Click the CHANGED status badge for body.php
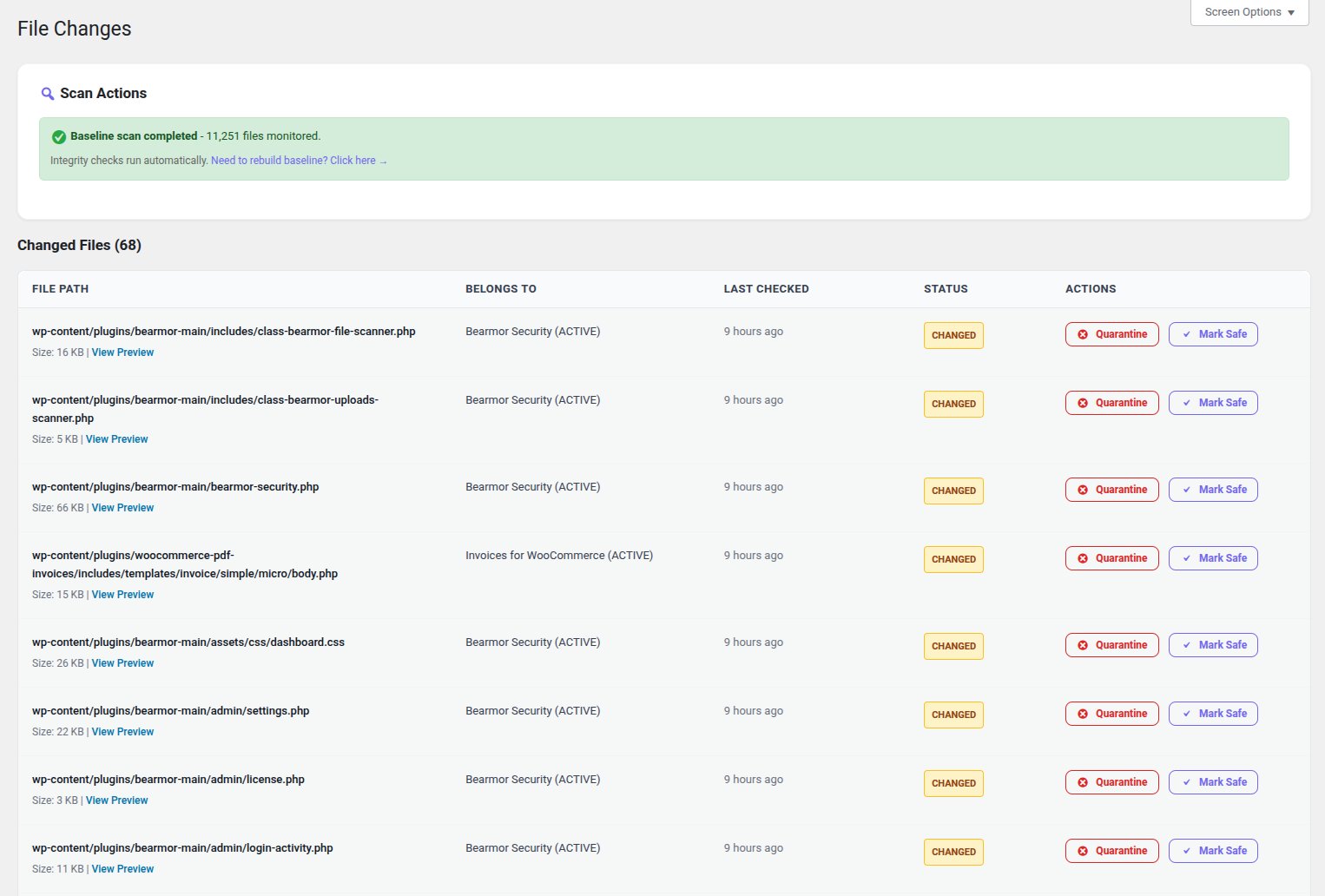Viewport: 1325px width, 896px height. click(x=953, y=559)
